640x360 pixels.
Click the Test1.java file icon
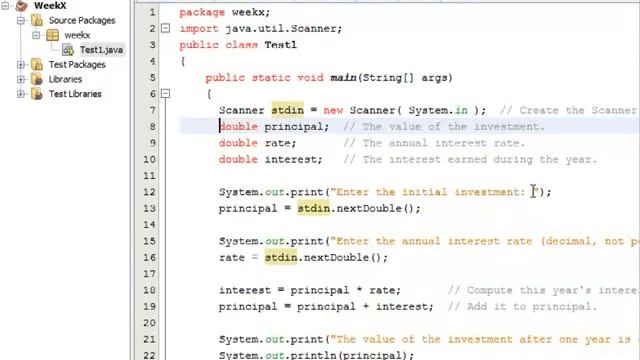(x=68, y=50)
